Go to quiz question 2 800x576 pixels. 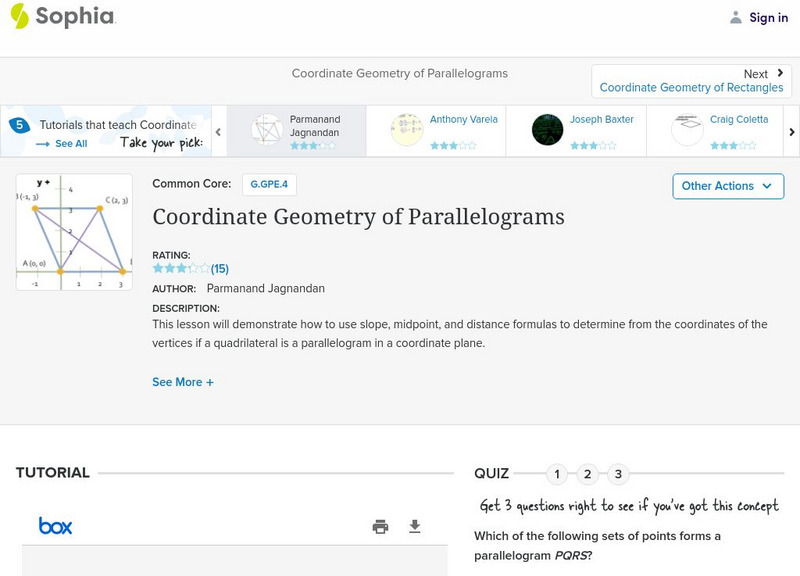pos(588,474)
